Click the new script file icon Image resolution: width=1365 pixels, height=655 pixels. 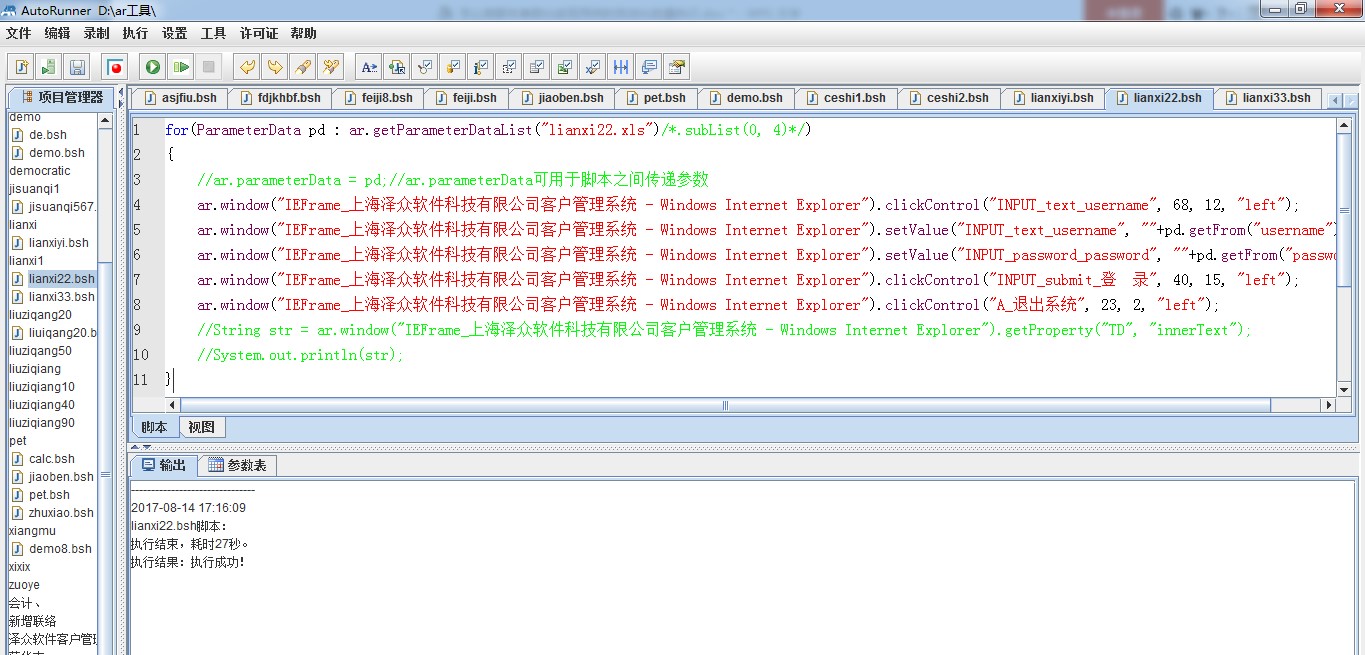click(21, 67)
